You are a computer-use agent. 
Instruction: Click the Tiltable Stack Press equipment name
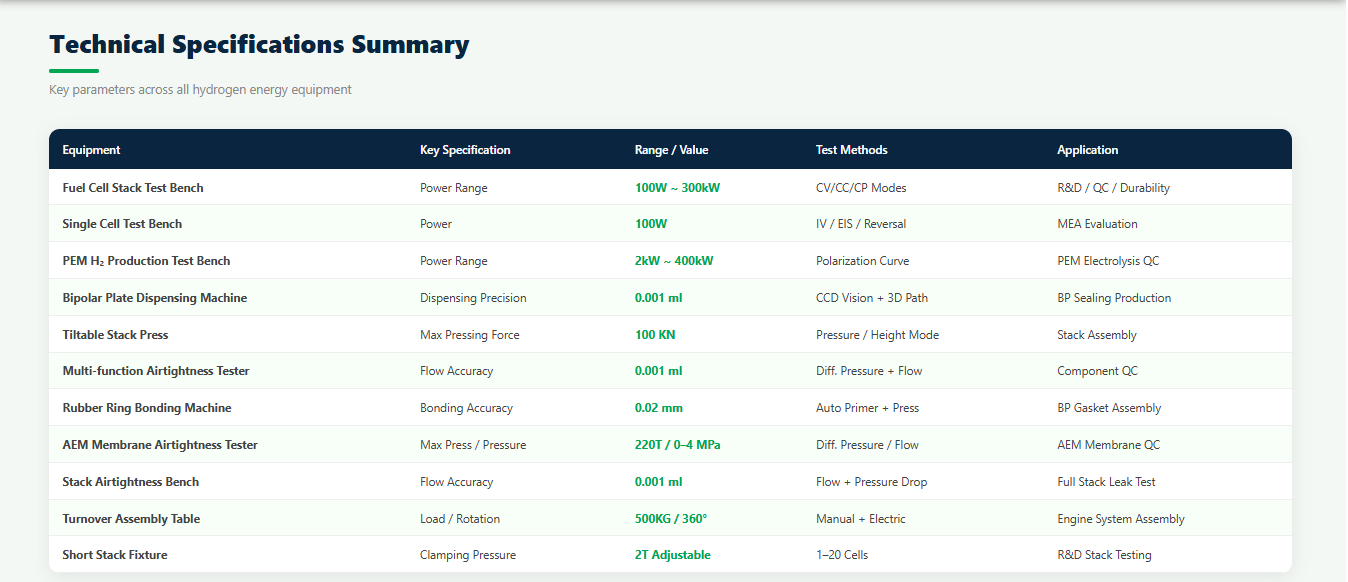pyautogui.click(x=115, y=335)
